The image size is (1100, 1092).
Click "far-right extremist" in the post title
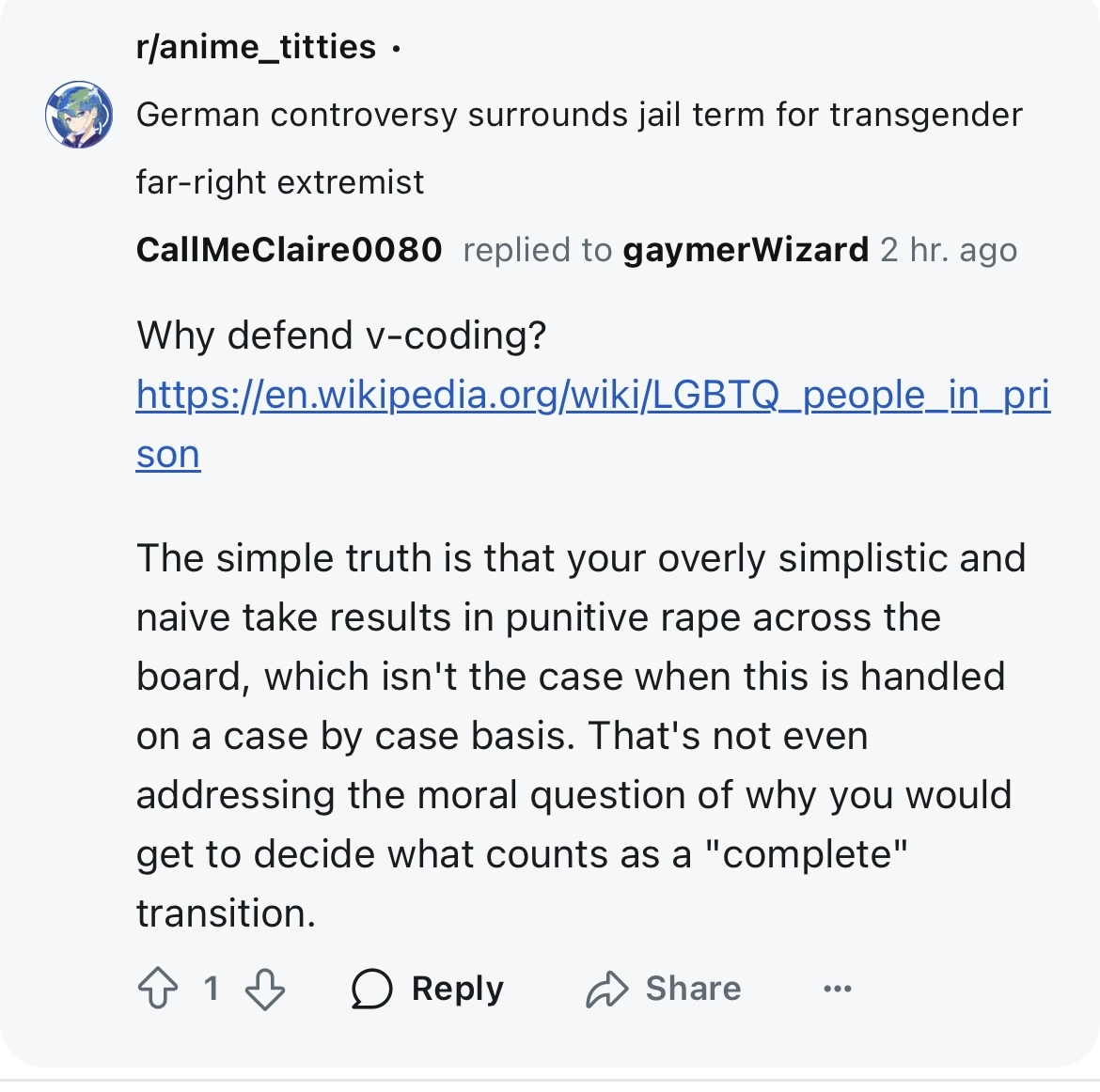[x=280, y=182]
